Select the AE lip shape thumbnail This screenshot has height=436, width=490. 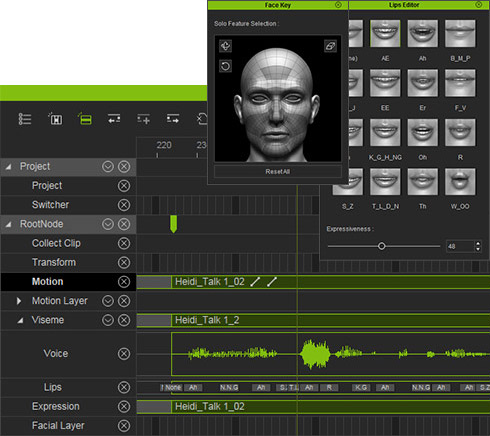click(385, 33)
